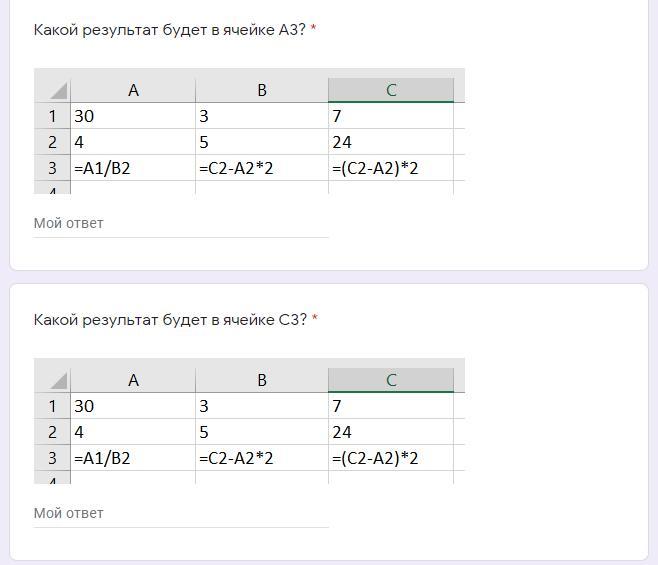Click cell containing 30 in first table
Viewport: 658px width, 565px height.
(133, 116)
